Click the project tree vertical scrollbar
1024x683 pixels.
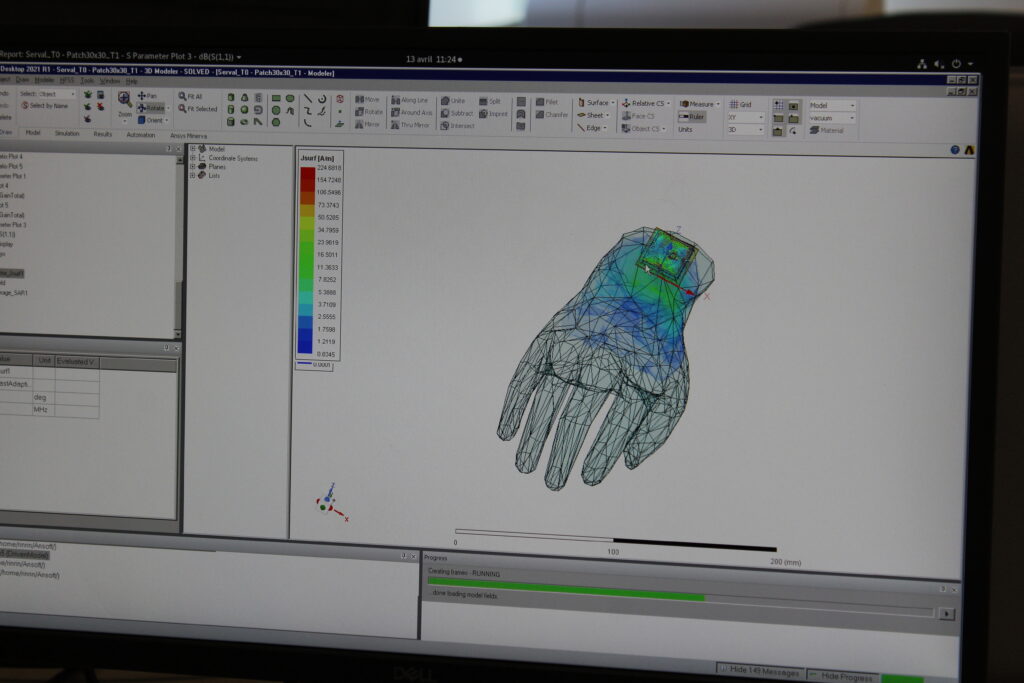click(178, 245)
